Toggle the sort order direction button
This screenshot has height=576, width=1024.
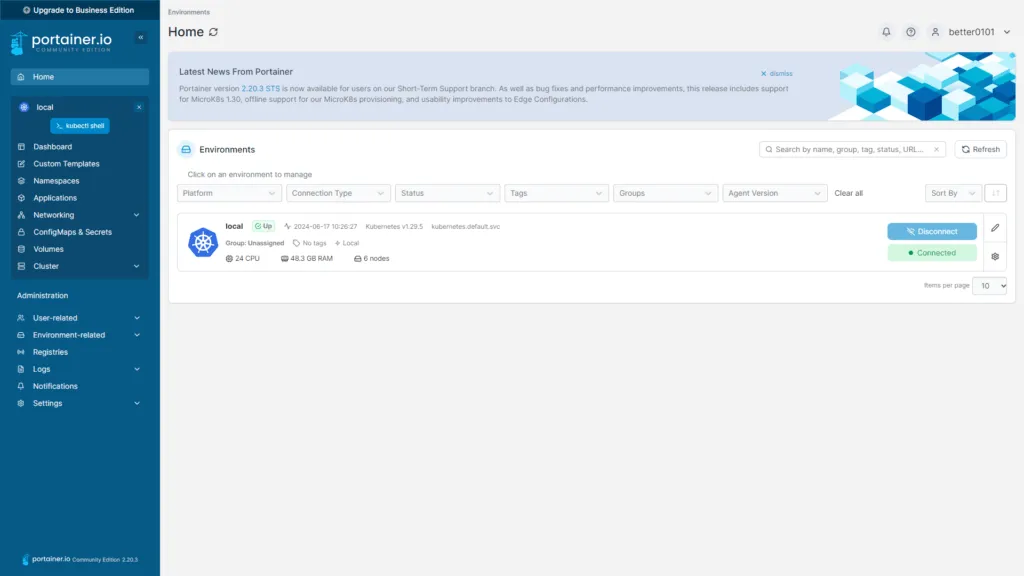click(x=995, y=193)
